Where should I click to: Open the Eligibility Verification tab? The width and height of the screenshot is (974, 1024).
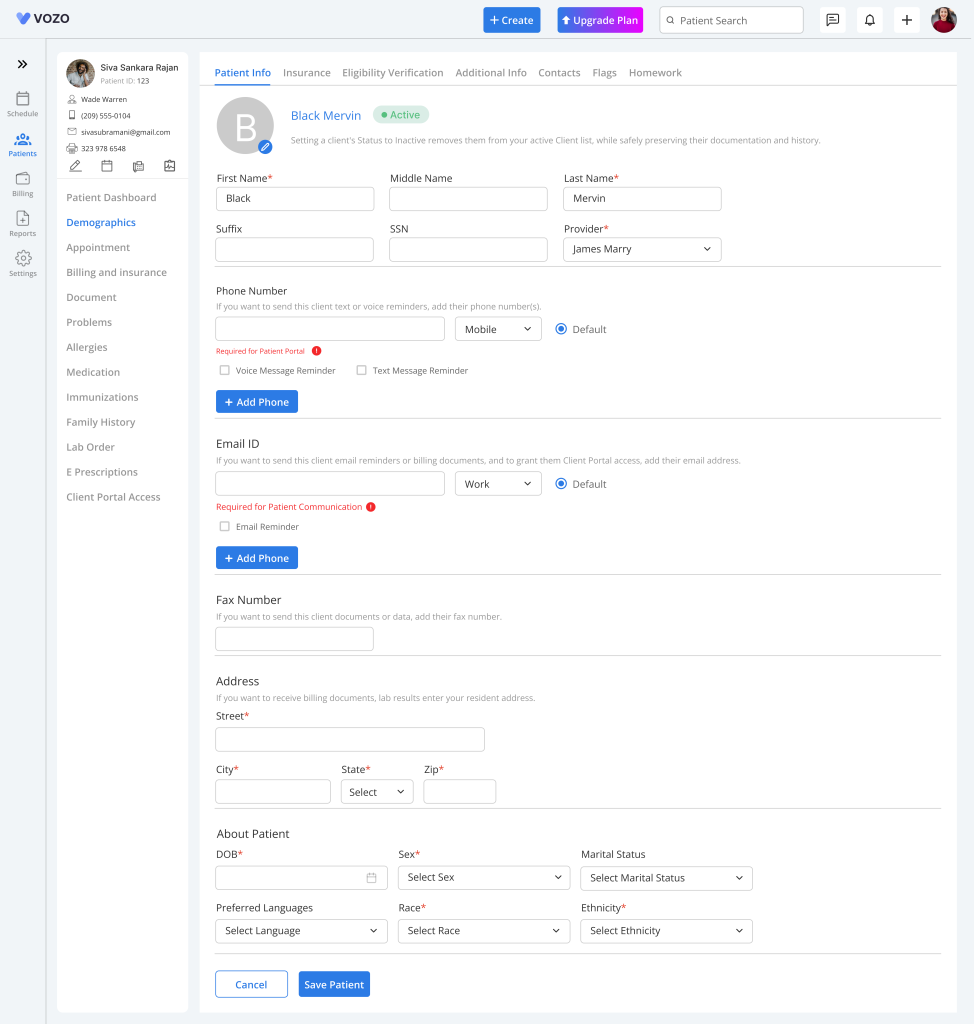click(x=392, y=73)
